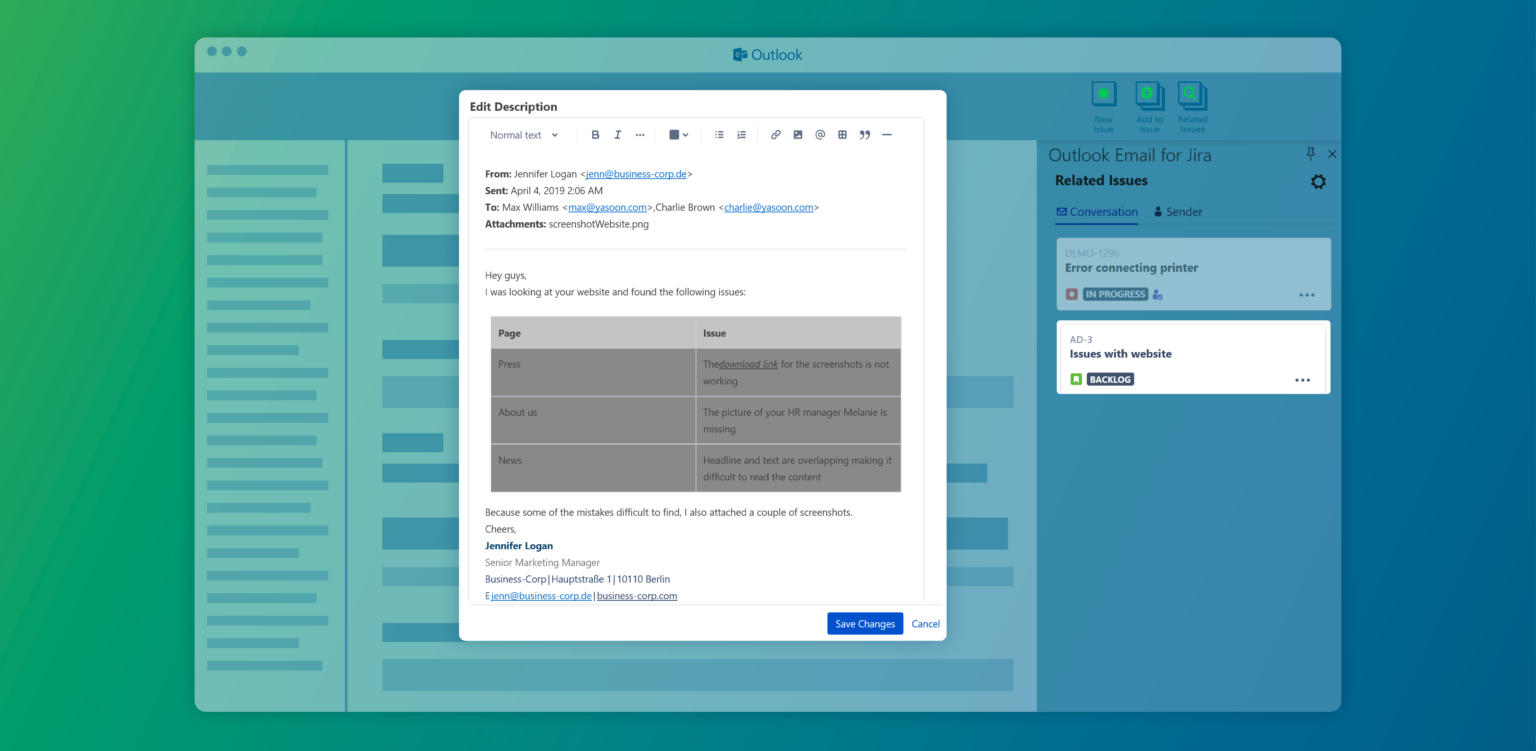This screenshot has height=751, width=1536.
Task: Toggle bold text formatting
Action: click(x=596, y=134)
